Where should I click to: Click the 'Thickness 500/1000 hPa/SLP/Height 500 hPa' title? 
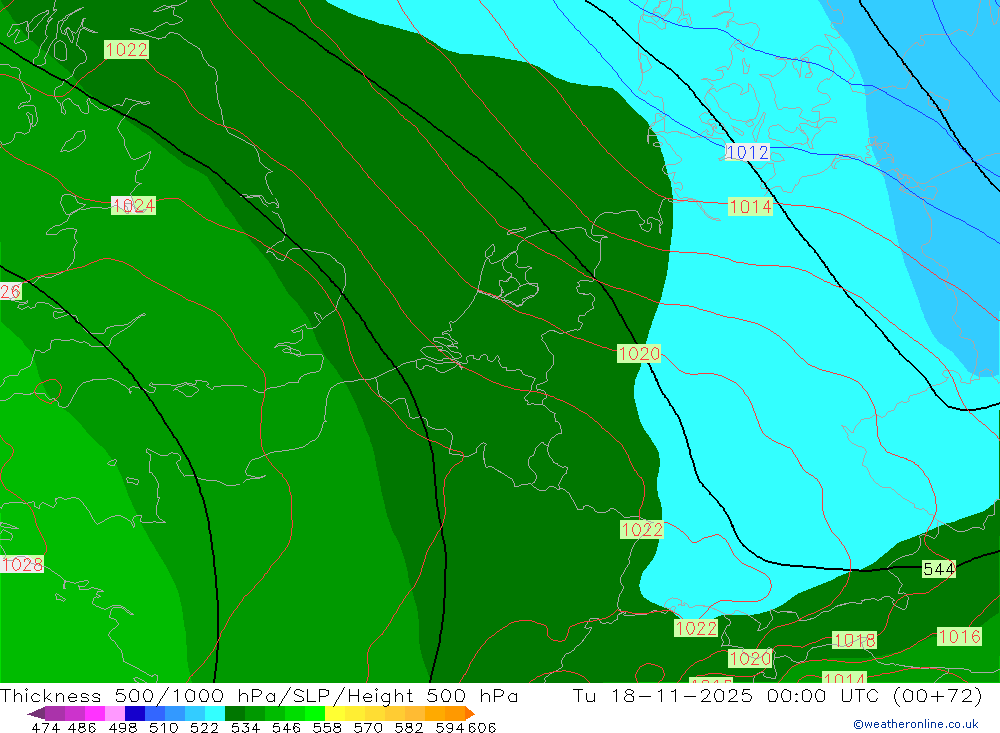point(259,695)
